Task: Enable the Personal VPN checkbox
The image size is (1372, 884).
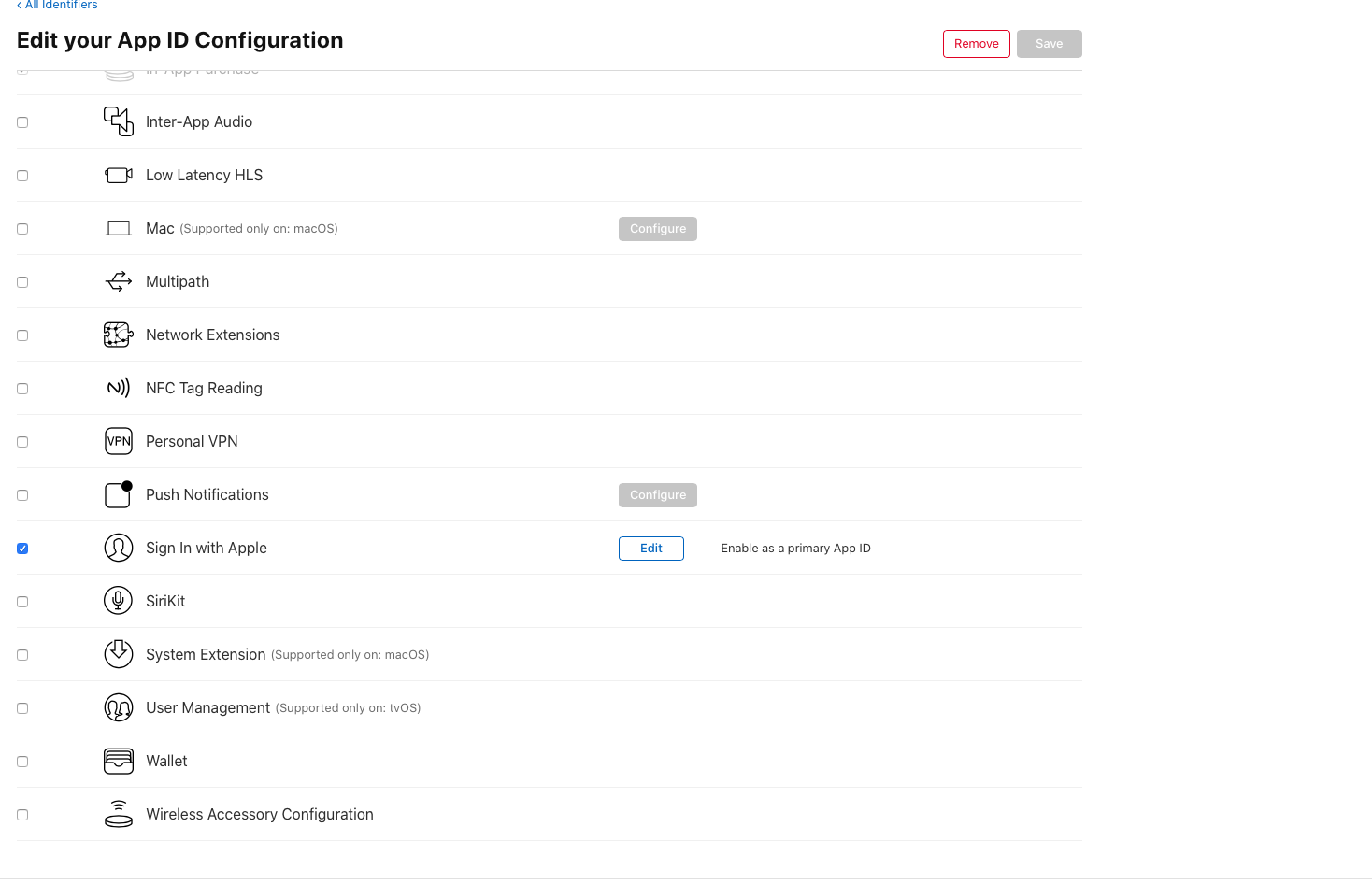Action: (x=22, y=442)
